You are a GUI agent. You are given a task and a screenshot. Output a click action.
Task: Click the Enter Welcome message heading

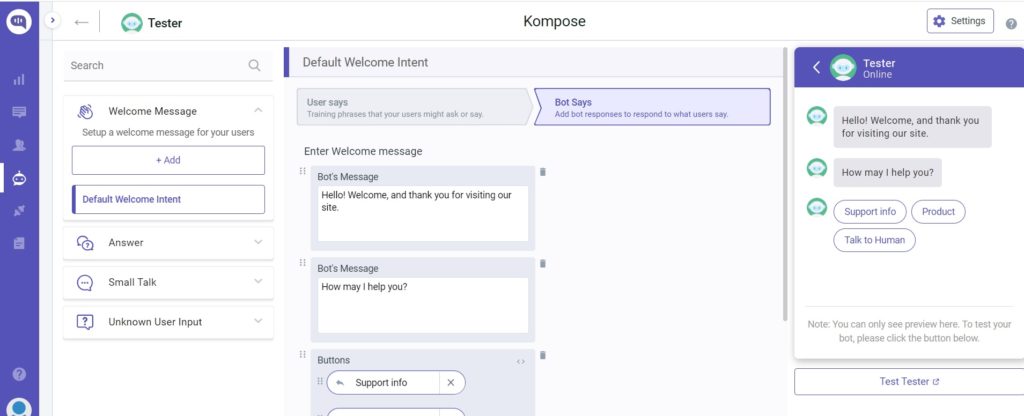coord(363,151)
